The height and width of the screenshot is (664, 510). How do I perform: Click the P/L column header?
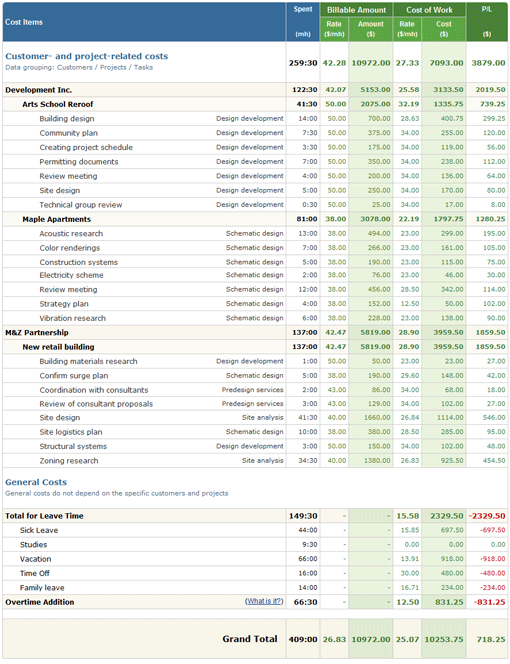coord(487,22)
